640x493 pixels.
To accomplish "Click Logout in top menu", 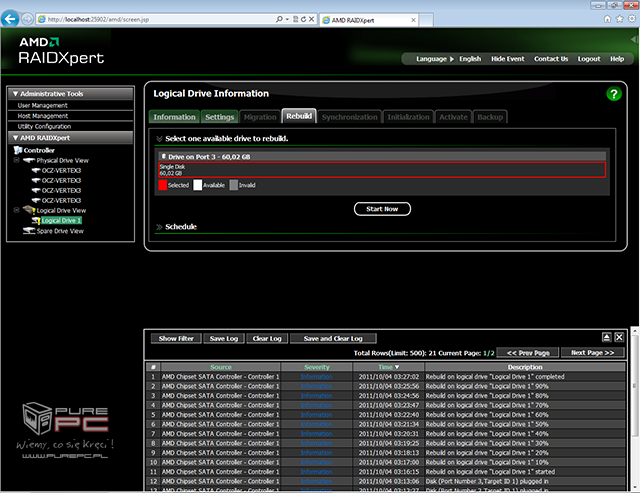I will (x=589, y=59).
